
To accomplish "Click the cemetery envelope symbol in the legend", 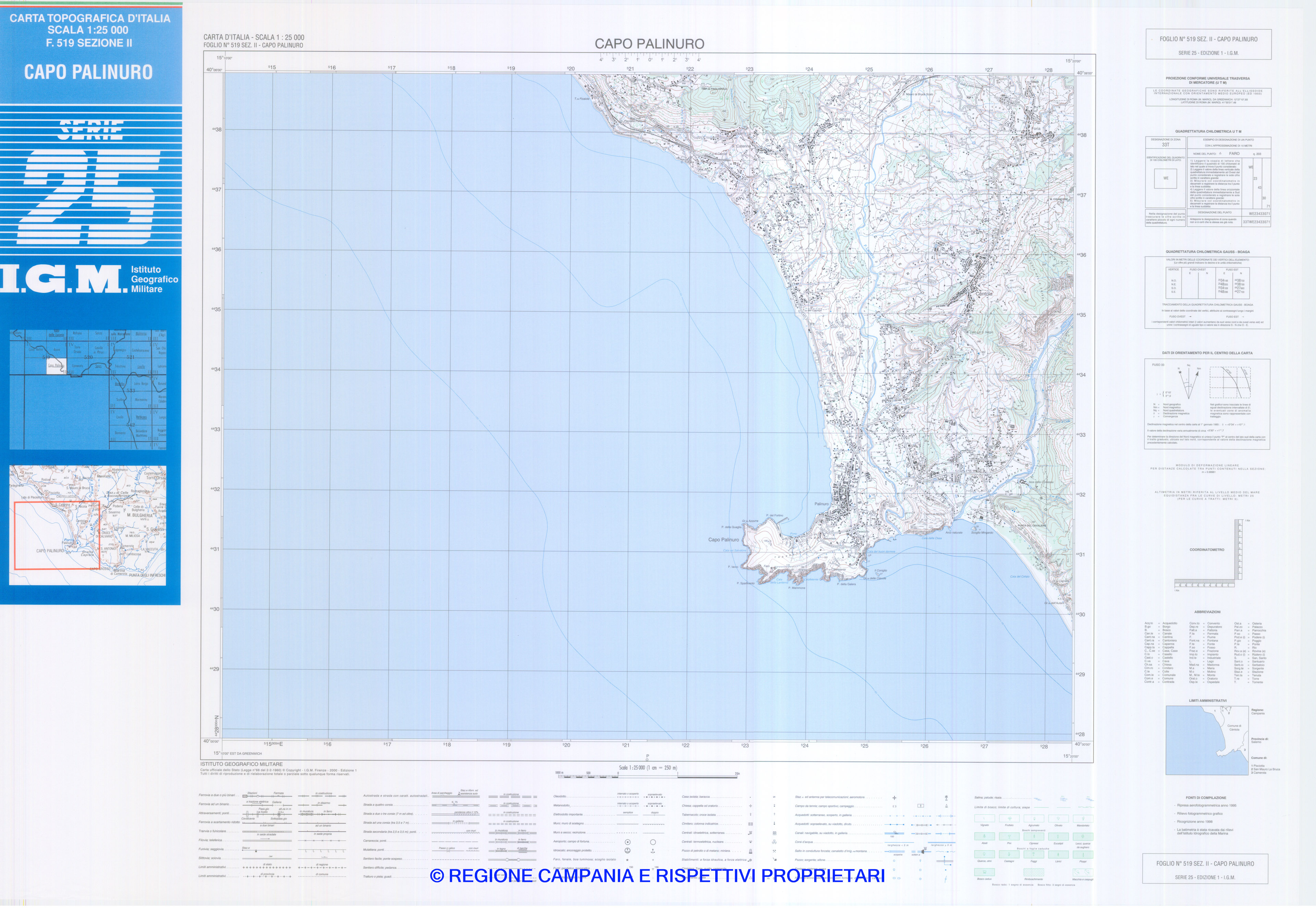I will click(751, 824).
